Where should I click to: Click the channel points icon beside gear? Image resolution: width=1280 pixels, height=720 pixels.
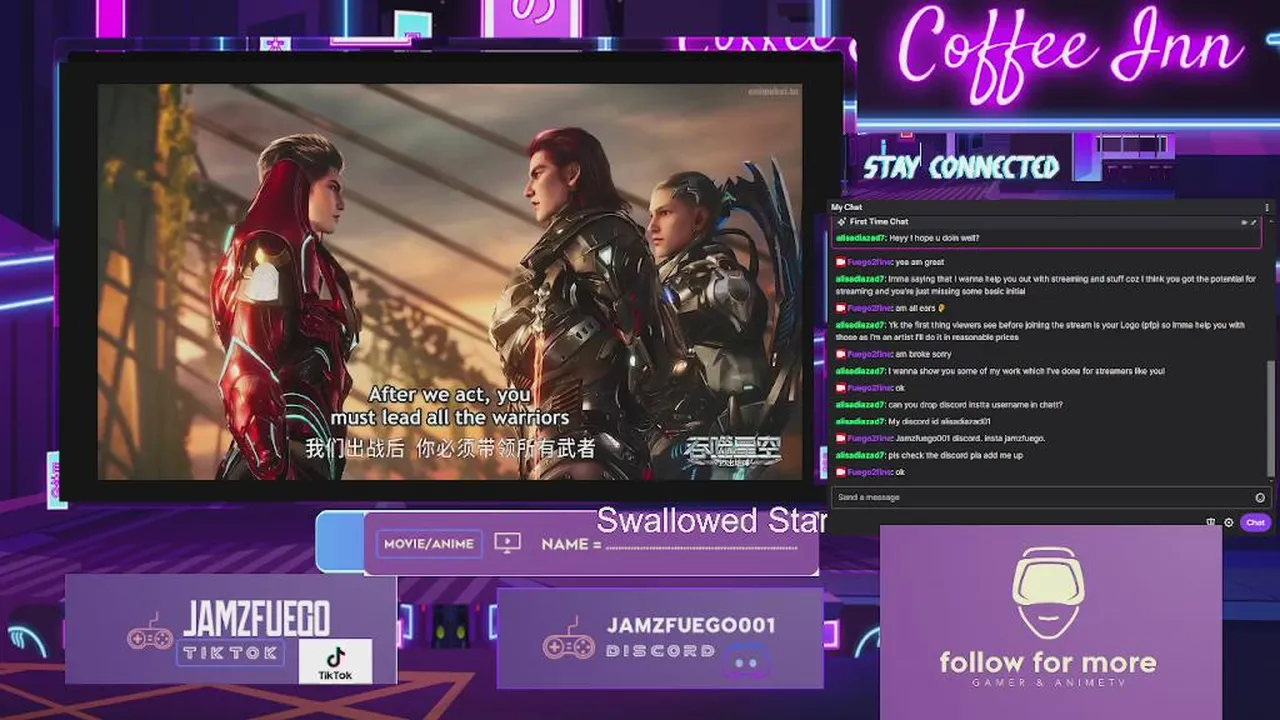point(1211,522)
